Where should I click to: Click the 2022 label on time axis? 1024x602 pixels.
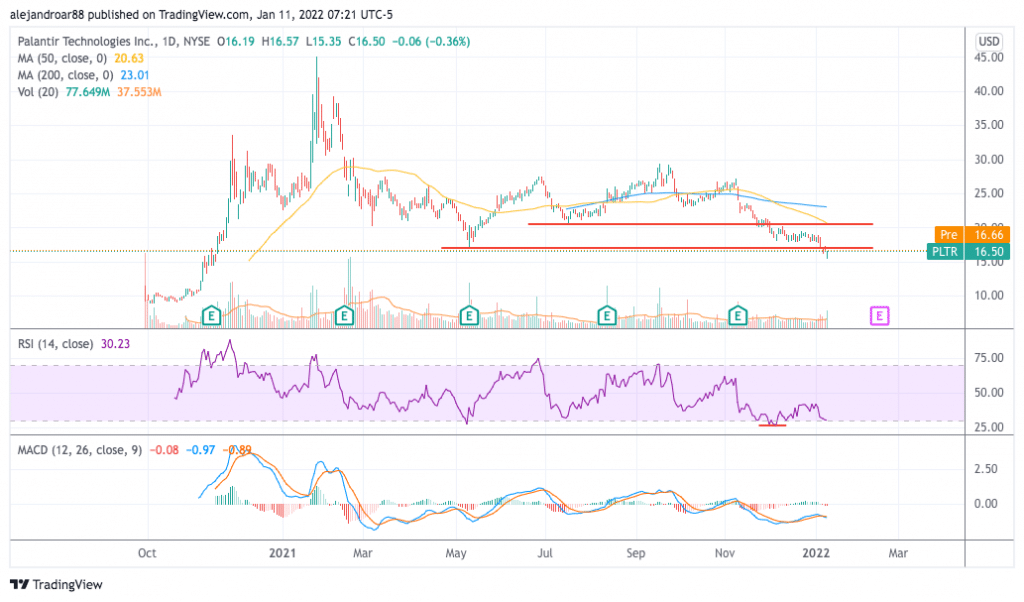816,553
